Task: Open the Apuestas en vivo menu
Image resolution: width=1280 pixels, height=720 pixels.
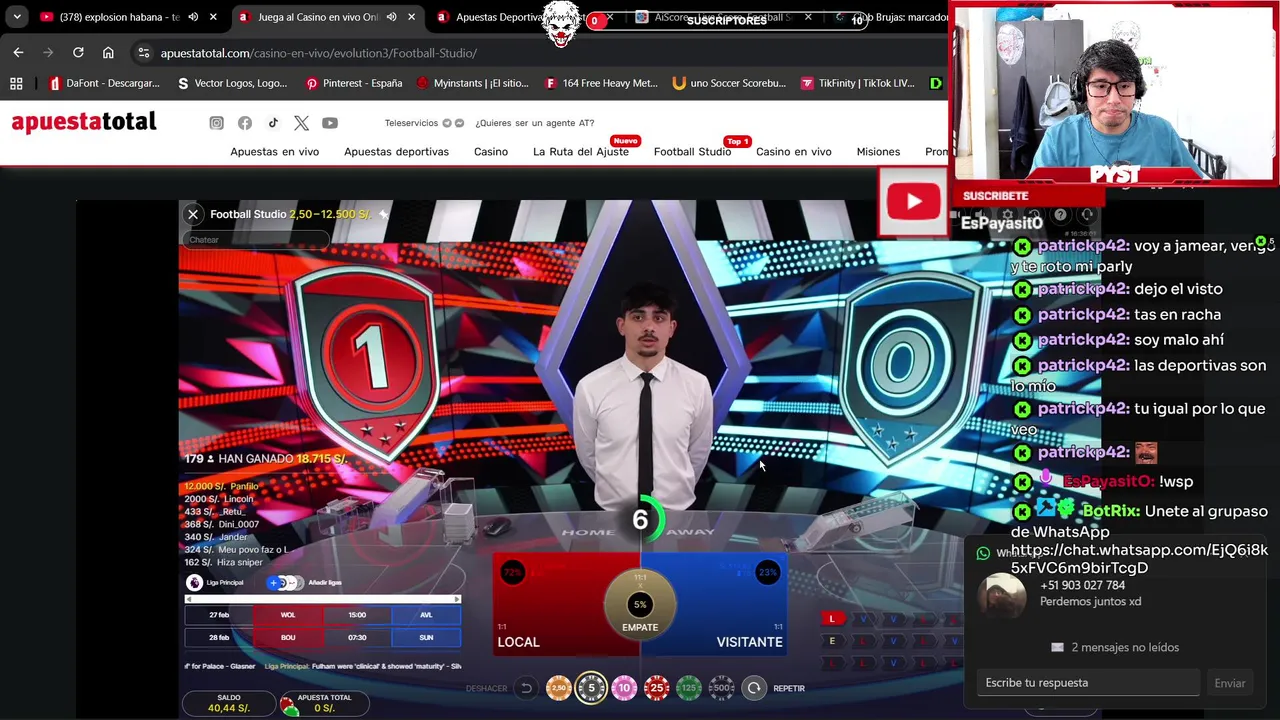Action: [x=275, y=152]
